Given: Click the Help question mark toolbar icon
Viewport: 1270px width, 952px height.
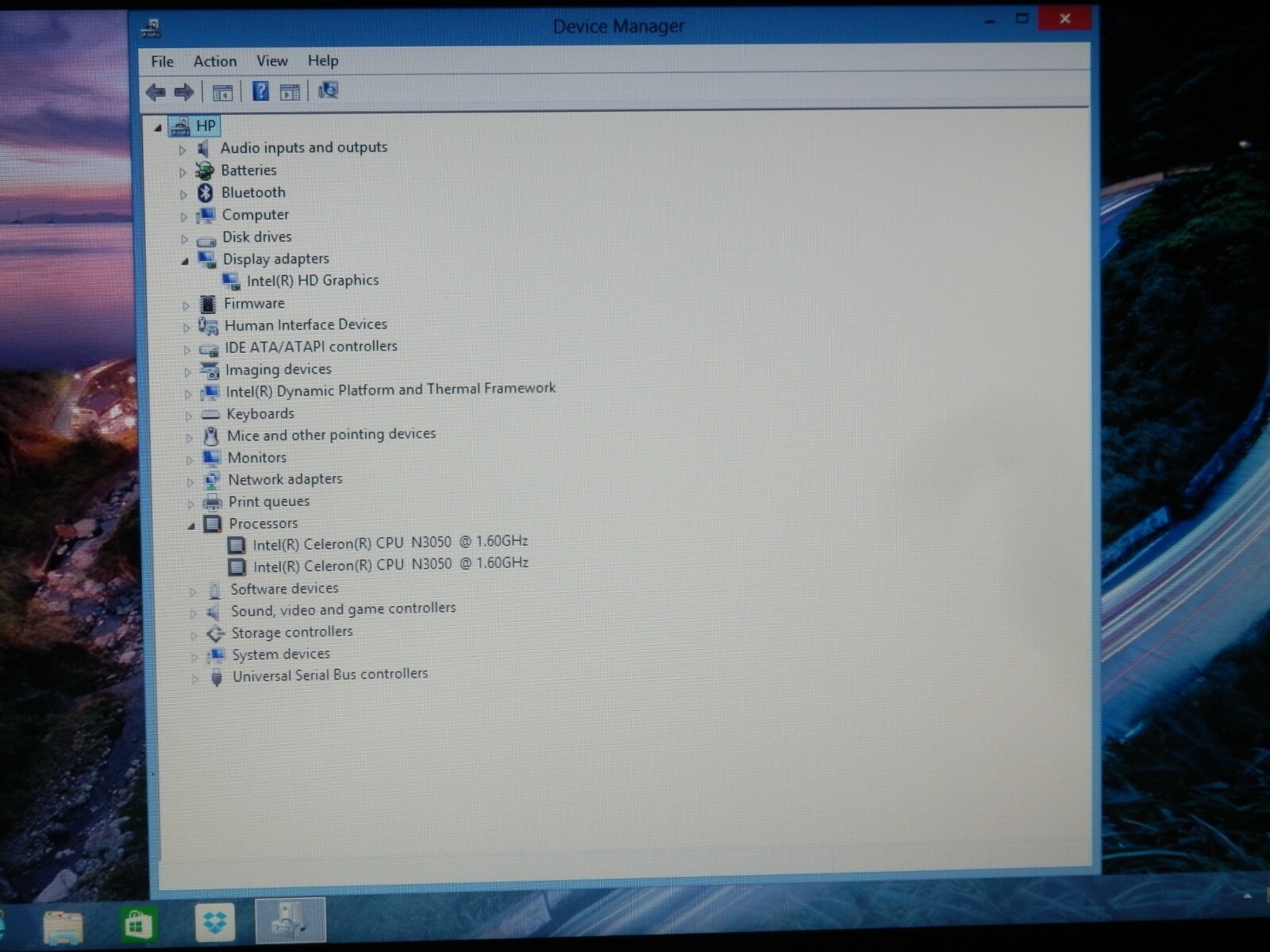Looking at the screenshot, I should tap(260, 91).
